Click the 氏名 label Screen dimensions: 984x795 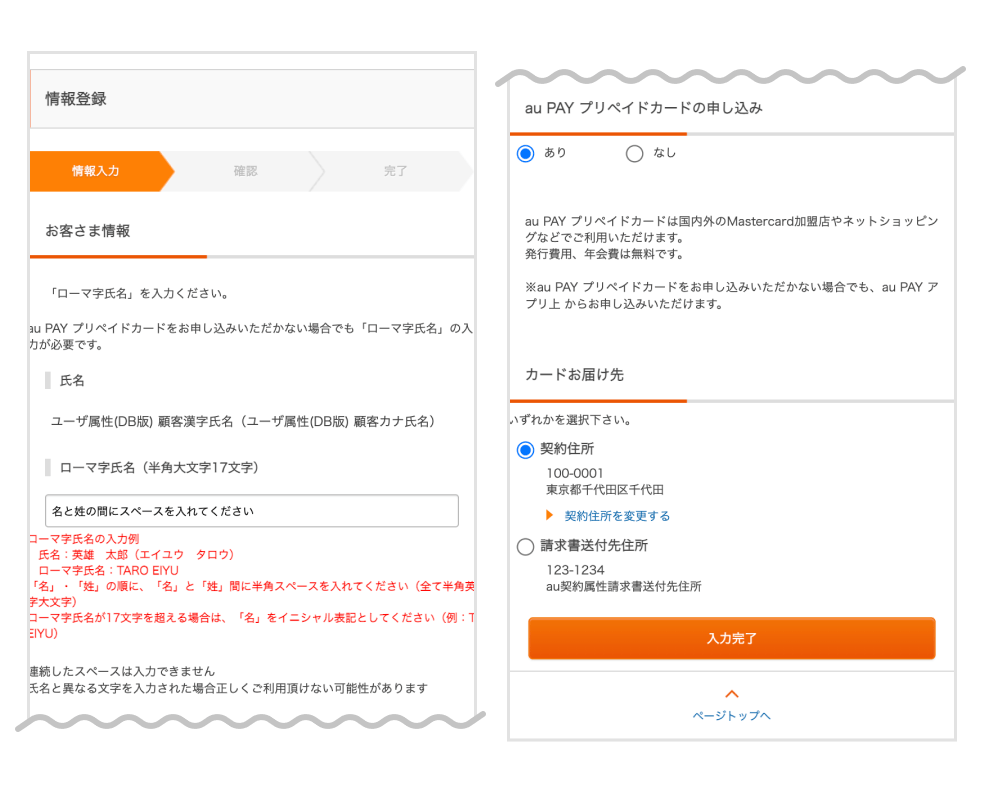click(72, 380)
